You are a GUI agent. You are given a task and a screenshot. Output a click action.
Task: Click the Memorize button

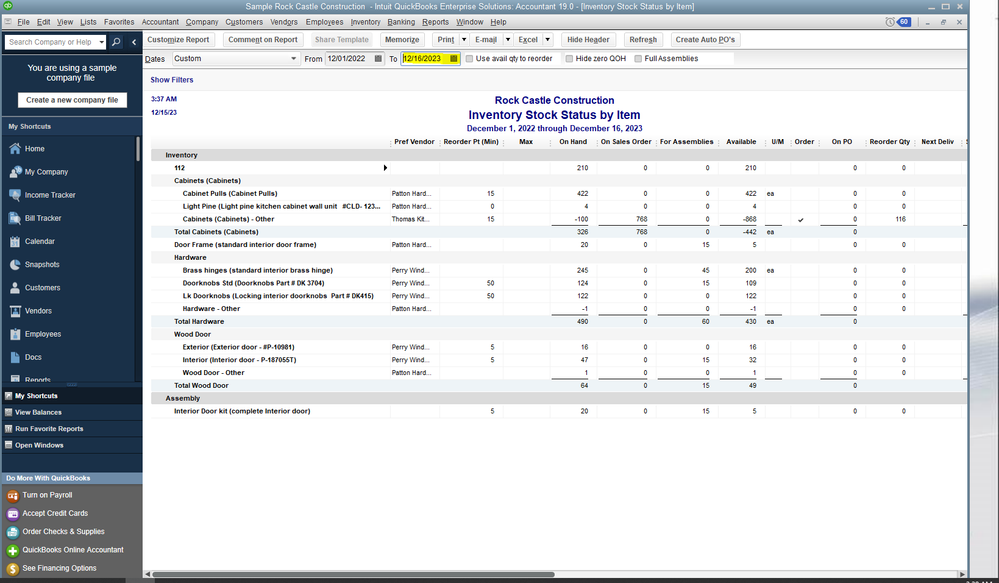click(x=402, y=40)
